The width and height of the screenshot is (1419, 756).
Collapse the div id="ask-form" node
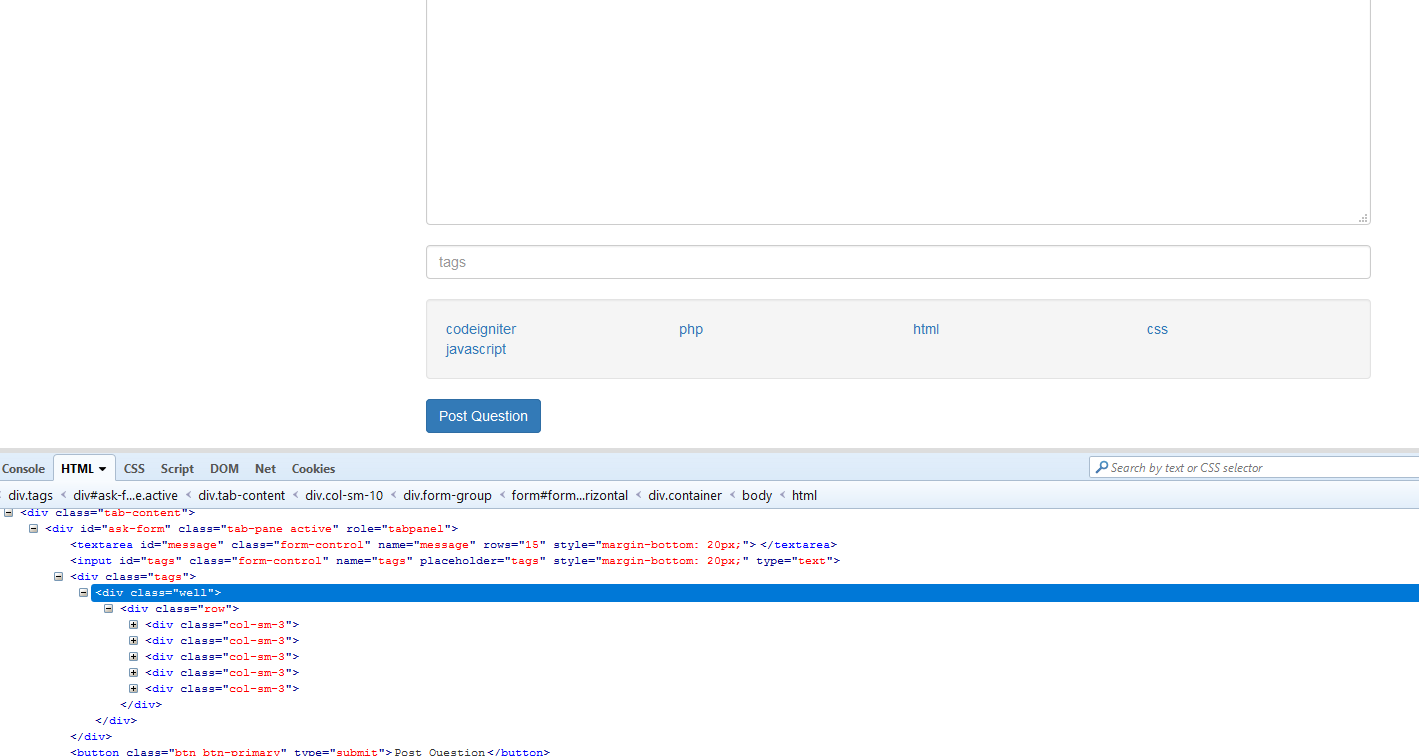coord(33,528)
